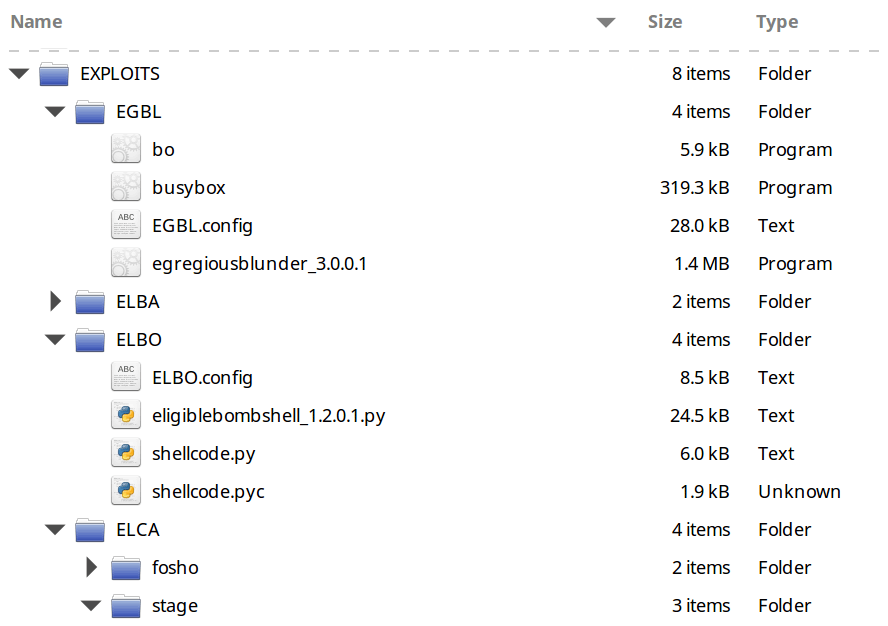Click the egregiousblunder_3.0.0.1 program icon
The image size is (888, 626).
(126, 264)
